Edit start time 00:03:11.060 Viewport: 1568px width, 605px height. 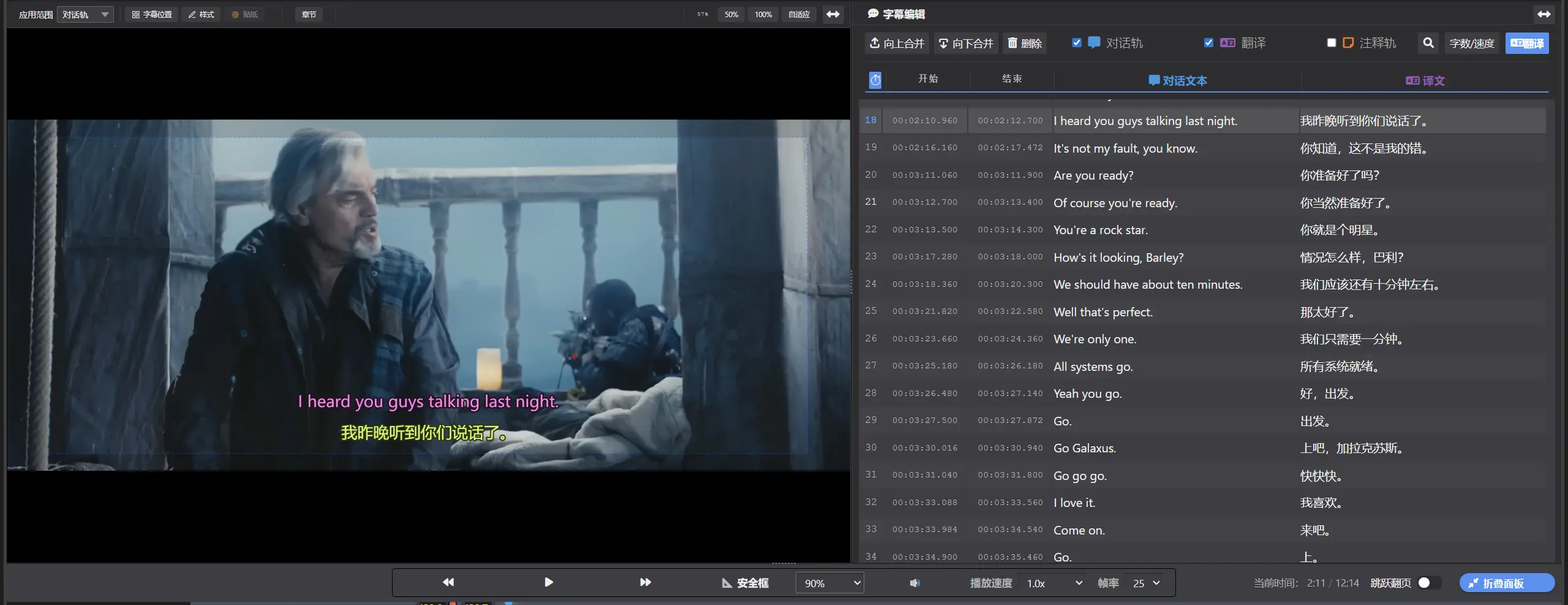925,175
